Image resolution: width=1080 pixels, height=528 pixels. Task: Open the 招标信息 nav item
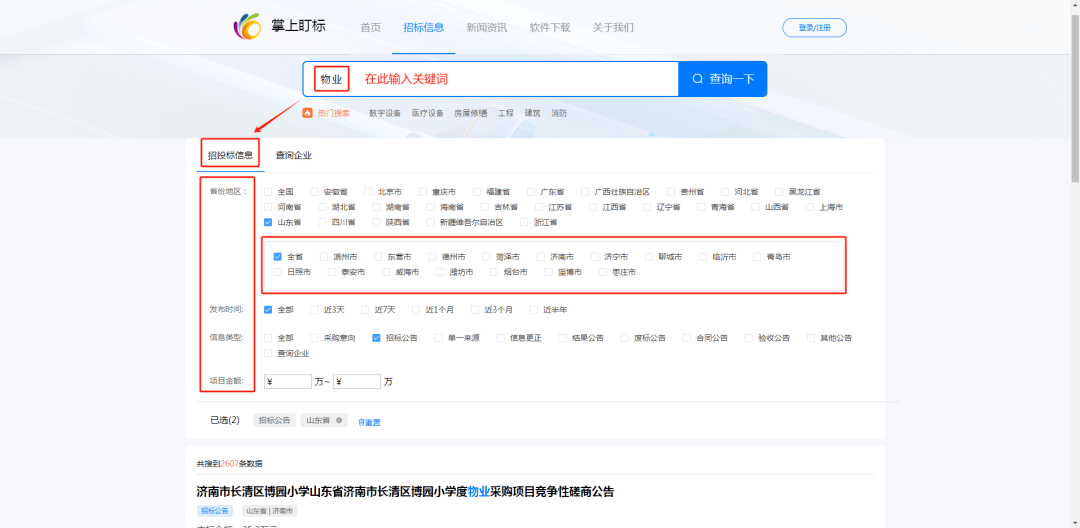pyautogui.click(x=424, y=28)
